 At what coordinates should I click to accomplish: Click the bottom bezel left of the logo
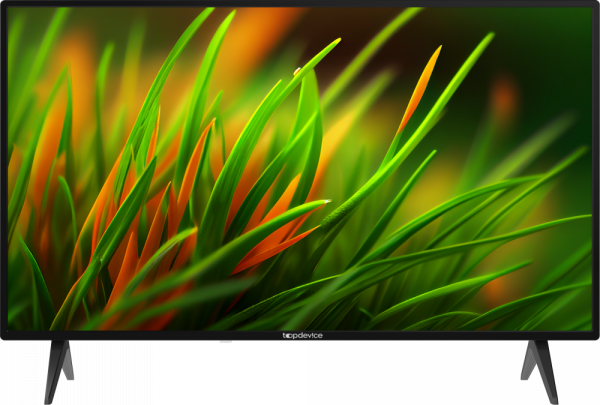[x=150, y=336]
